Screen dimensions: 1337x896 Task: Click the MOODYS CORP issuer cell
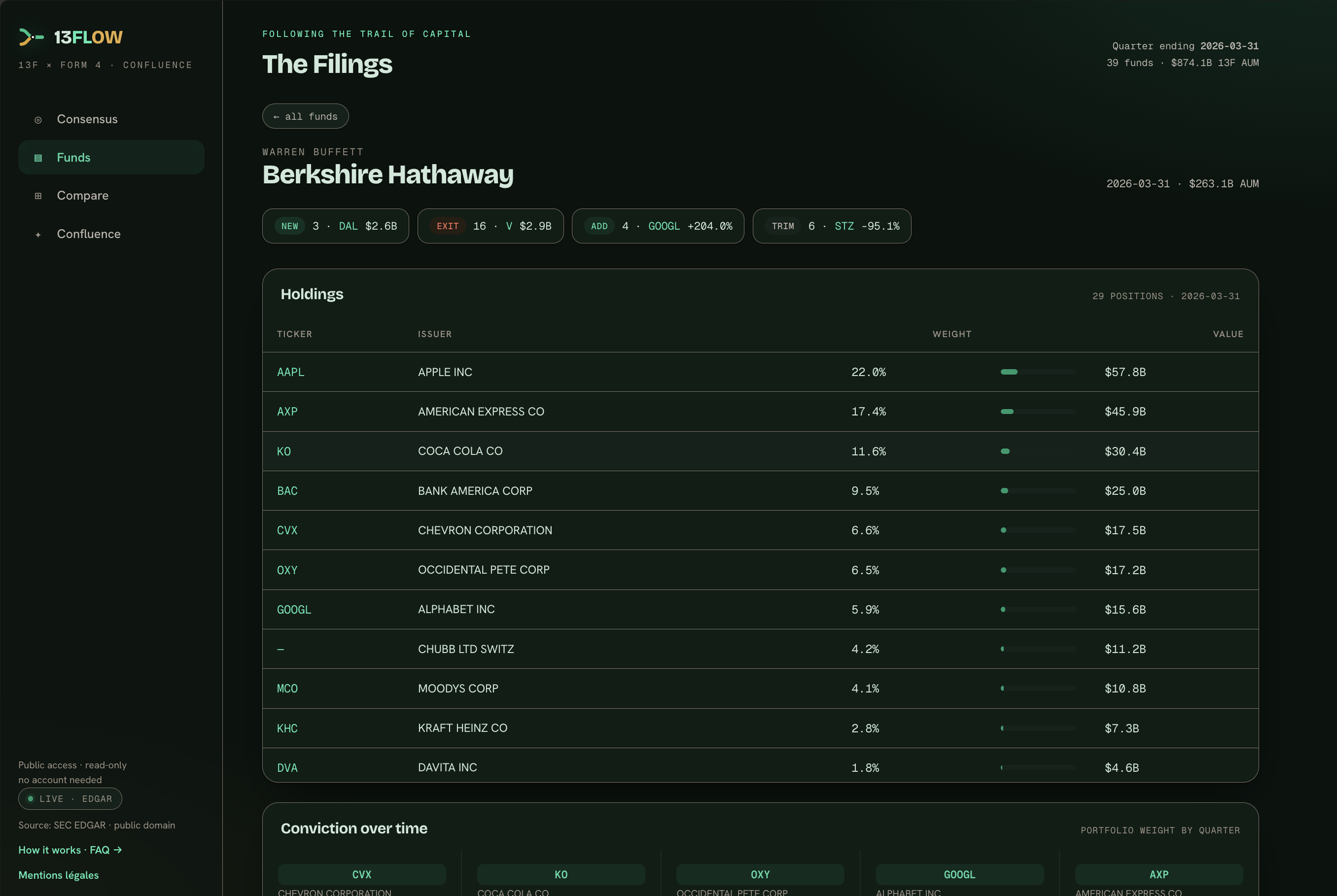point(458,689)
